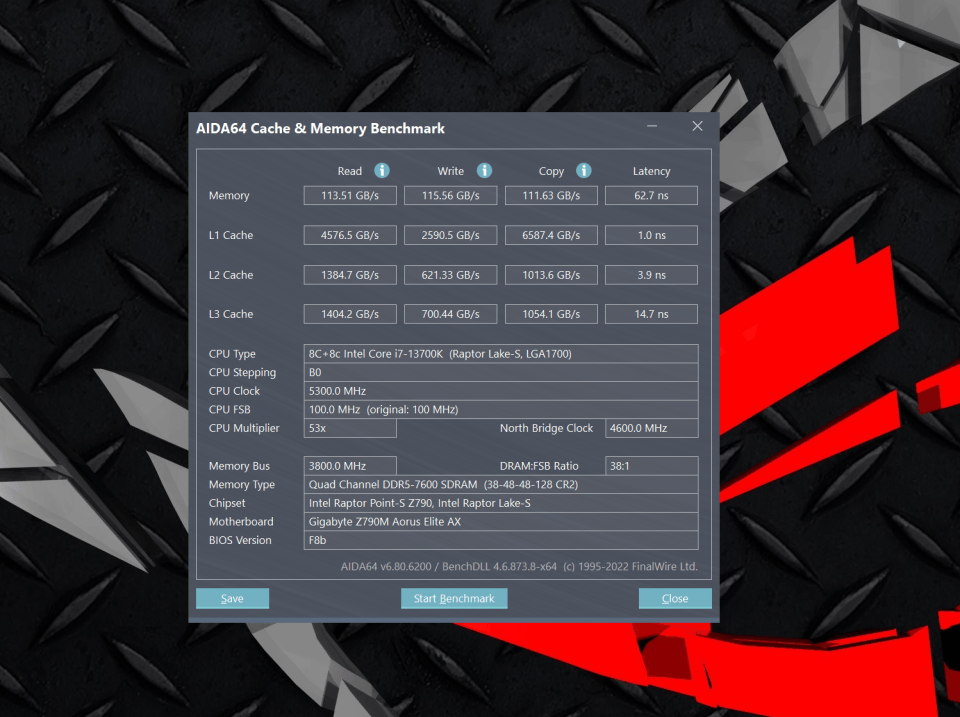The height and width of the screenshot is (717, 960).
Task: Click the Latency column header
Action: click(x=651, y=171)
